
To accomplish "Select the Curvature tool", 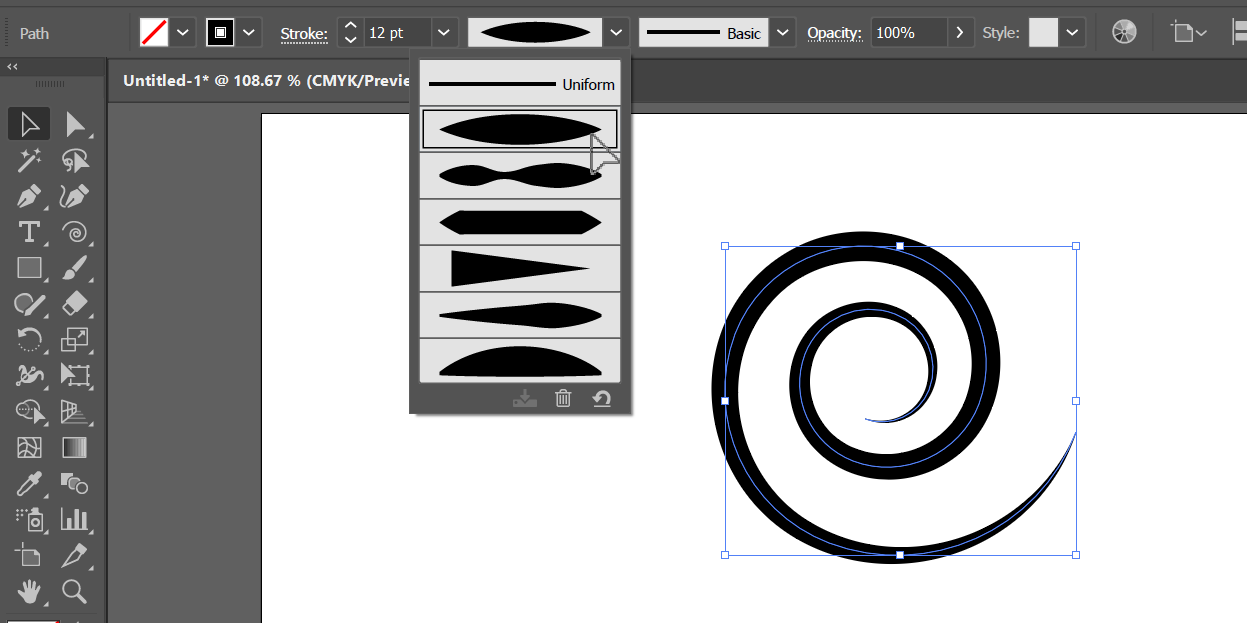I will (75, 196).
